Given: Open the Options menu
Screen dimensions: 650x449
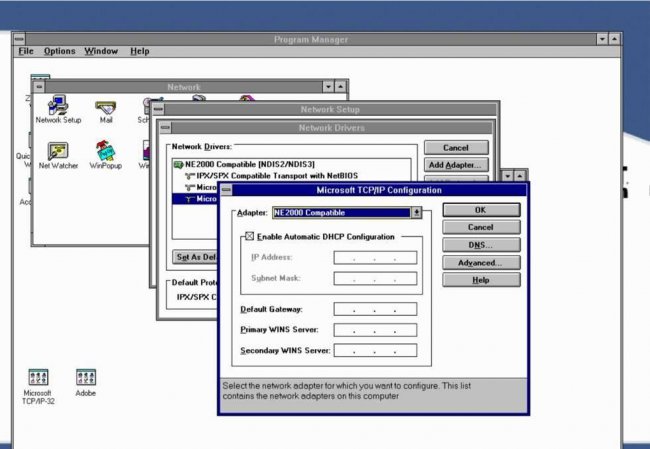Looking at the screenshot, I should [60, 51].
